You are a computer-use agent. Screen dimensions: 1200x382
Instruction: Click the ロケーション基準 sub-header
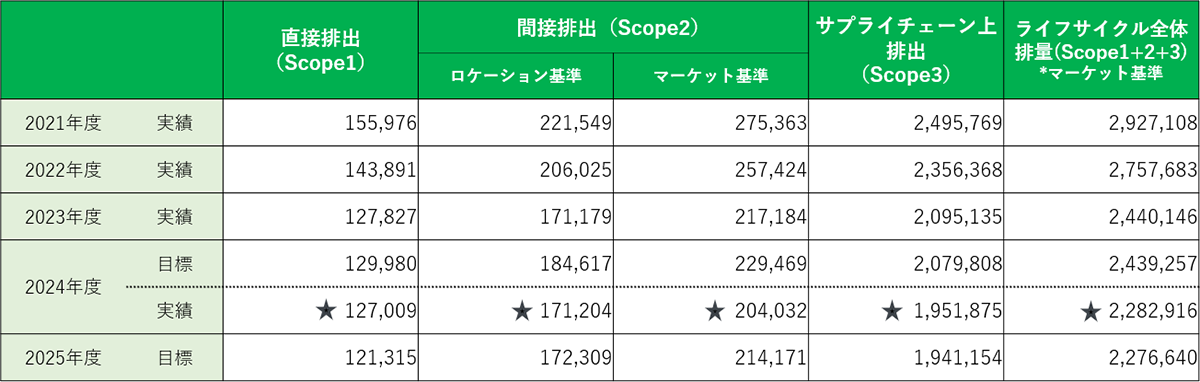[x=516, y=75]
